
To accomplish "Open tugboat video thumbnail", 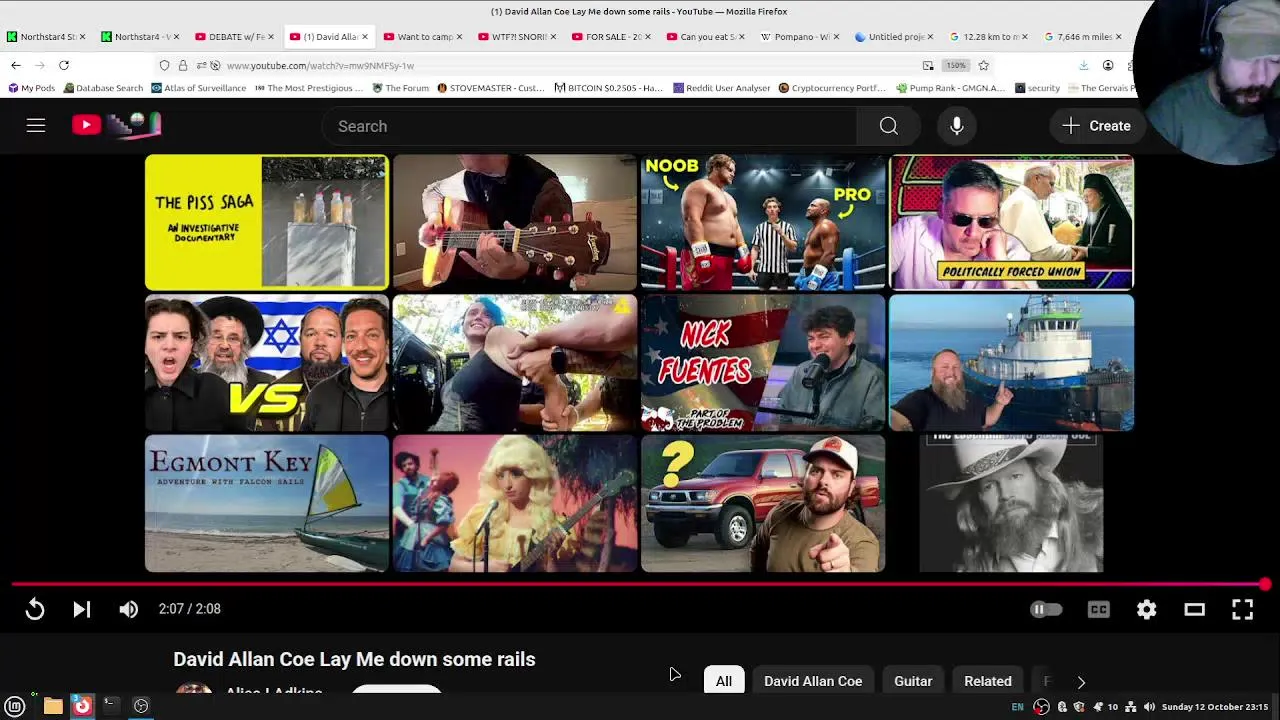I will pos(1012,362).
